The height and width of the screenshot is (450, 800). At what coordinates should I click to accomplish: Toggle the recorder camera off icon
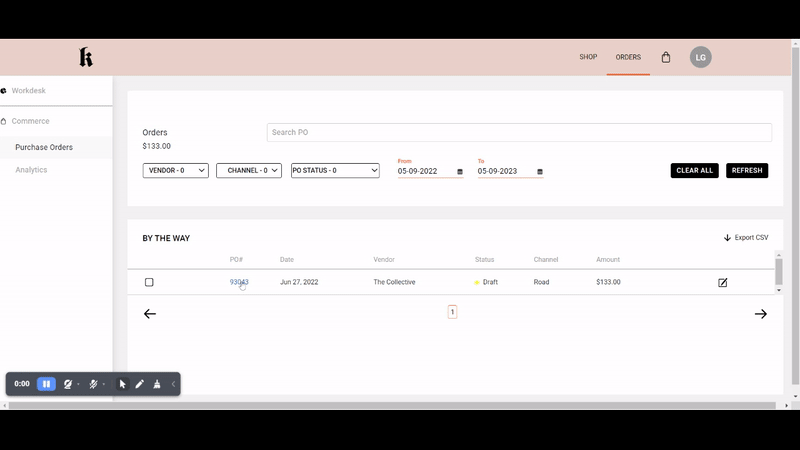68,384
